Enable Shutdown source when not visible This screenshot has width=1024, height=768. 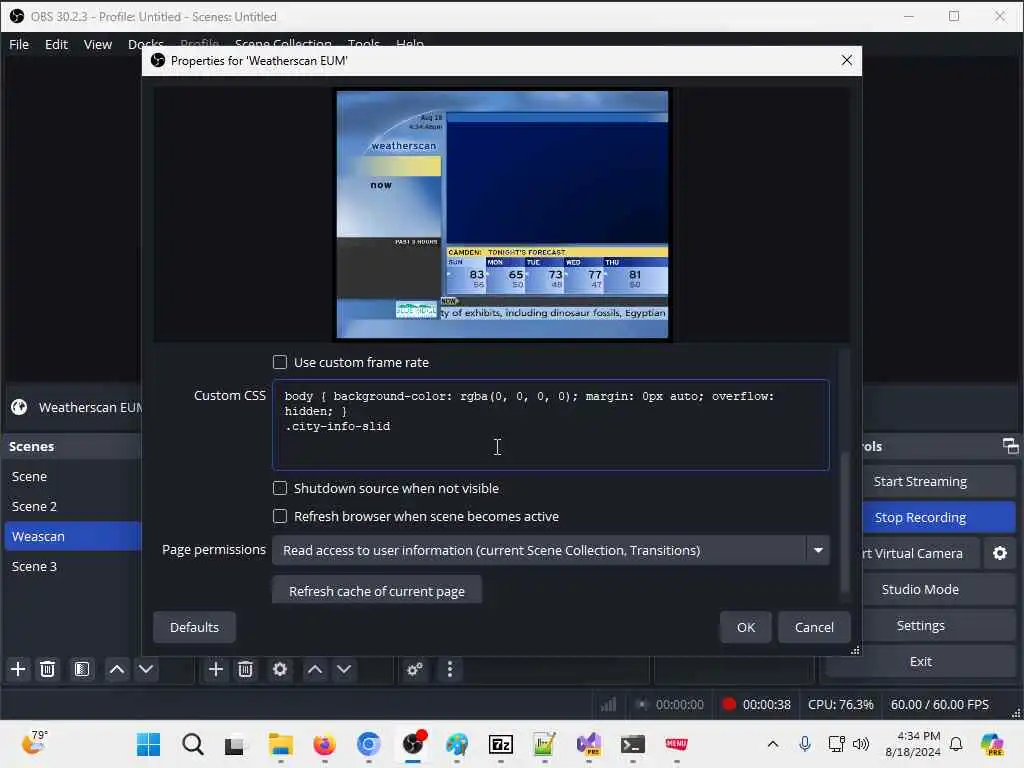pyautogui.click(x=280, y=488)
